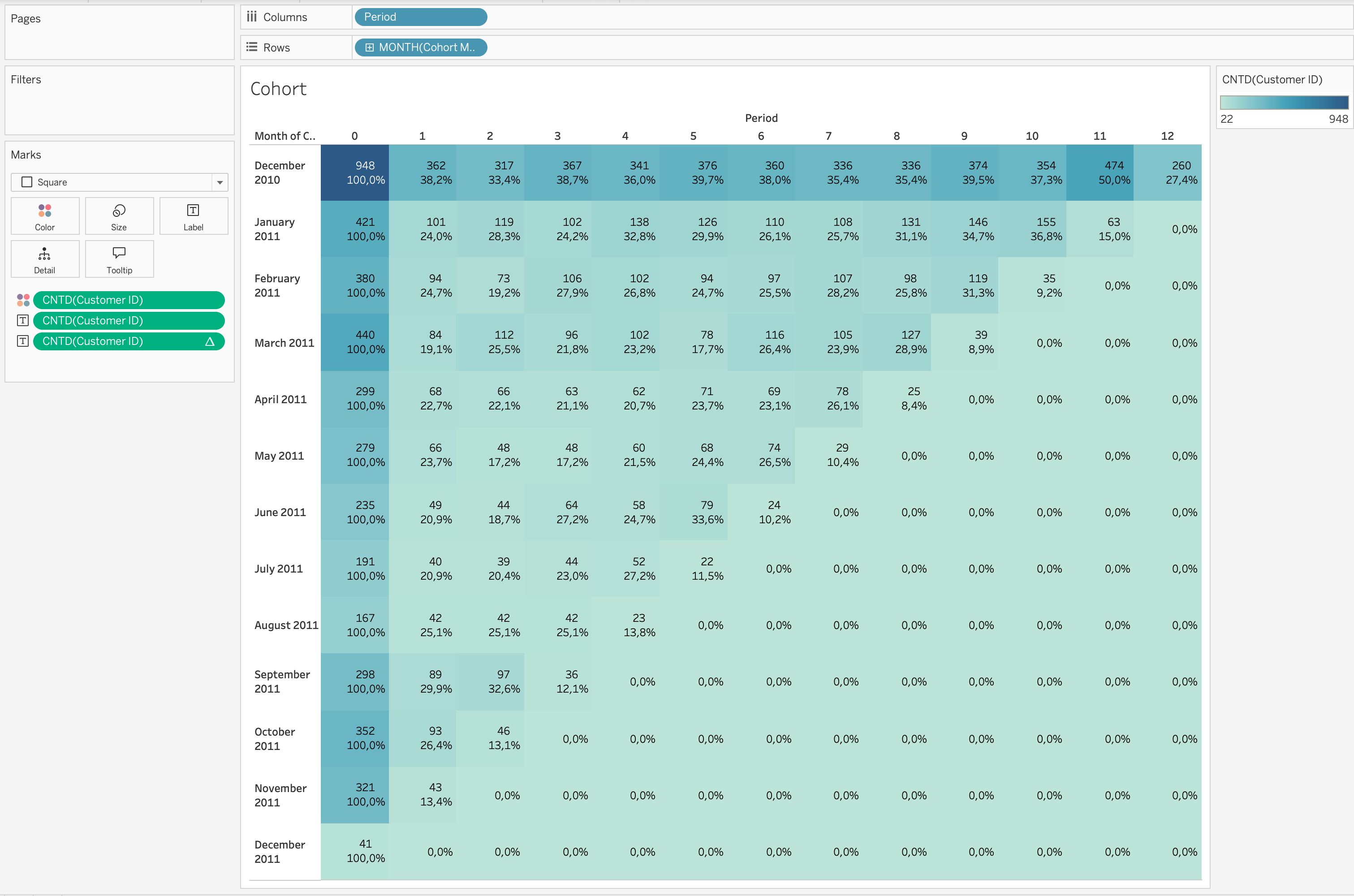Viewport: 1354px width, 896px height.
Task: Click the Columns shelf icon
Action: [251, 17]
